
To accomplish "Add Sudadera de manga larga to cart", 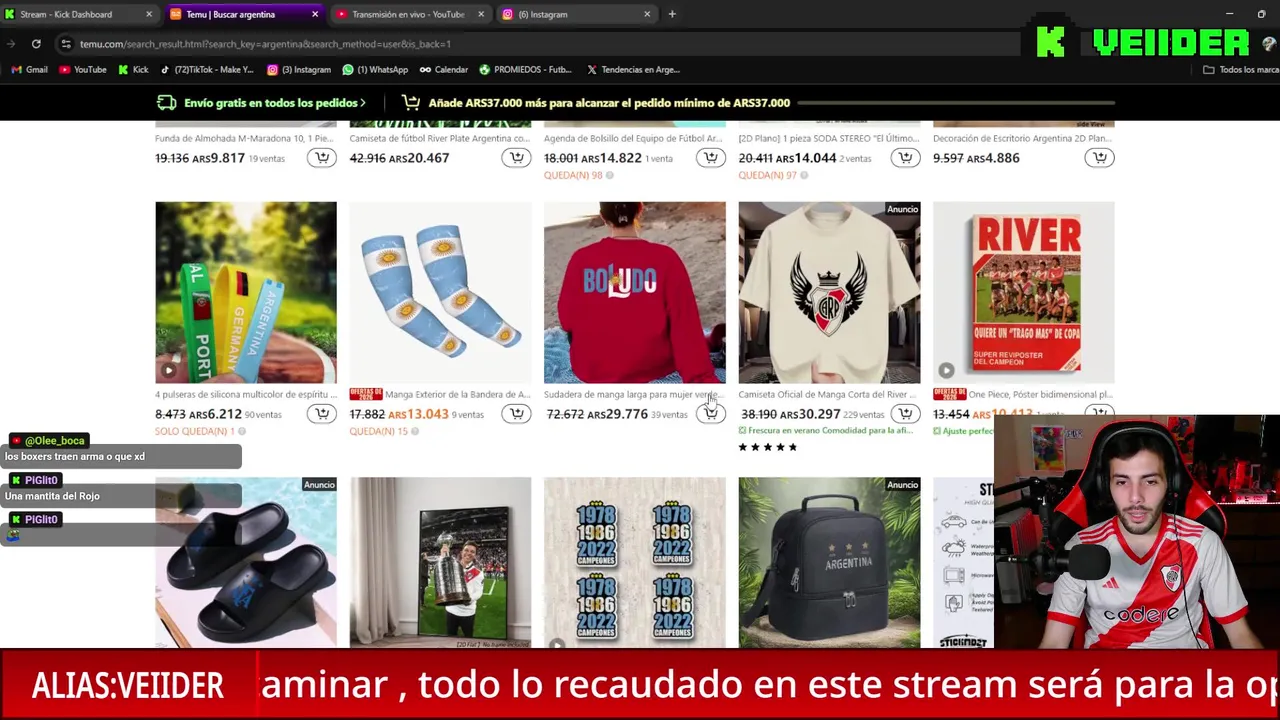I will (x=711, y=414).
